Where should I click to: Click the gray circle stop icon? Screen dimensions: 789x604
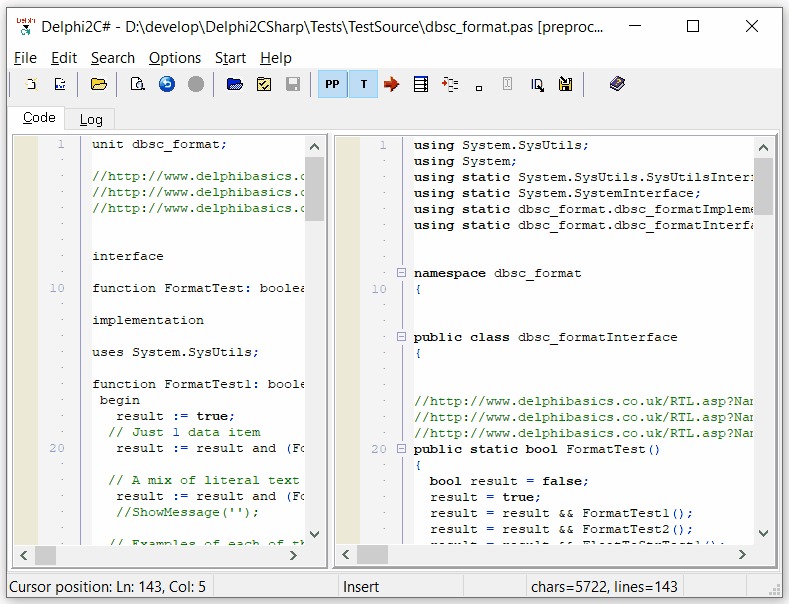[196, 84]
